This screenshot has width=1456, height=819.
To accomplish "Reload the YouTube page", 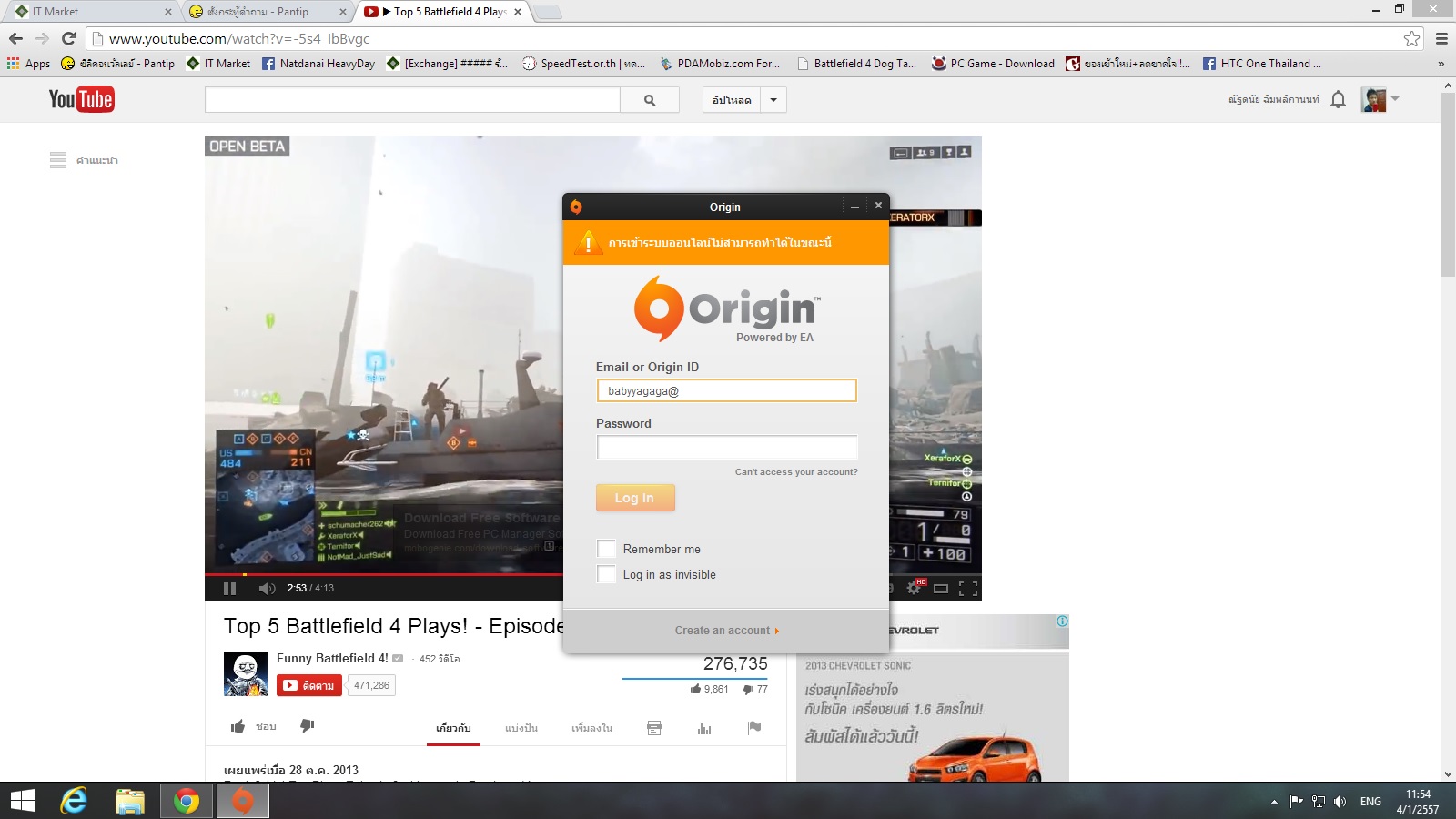I will click(68, 38).
